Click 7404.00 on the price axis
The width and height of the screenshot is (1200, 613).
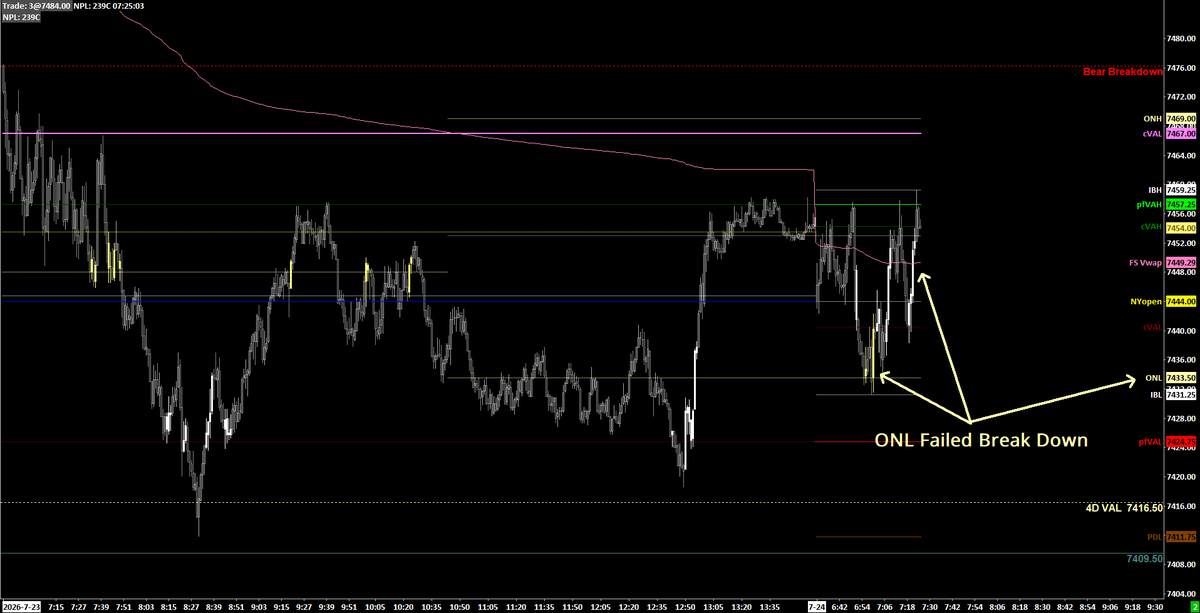[x=1182, y=594]
